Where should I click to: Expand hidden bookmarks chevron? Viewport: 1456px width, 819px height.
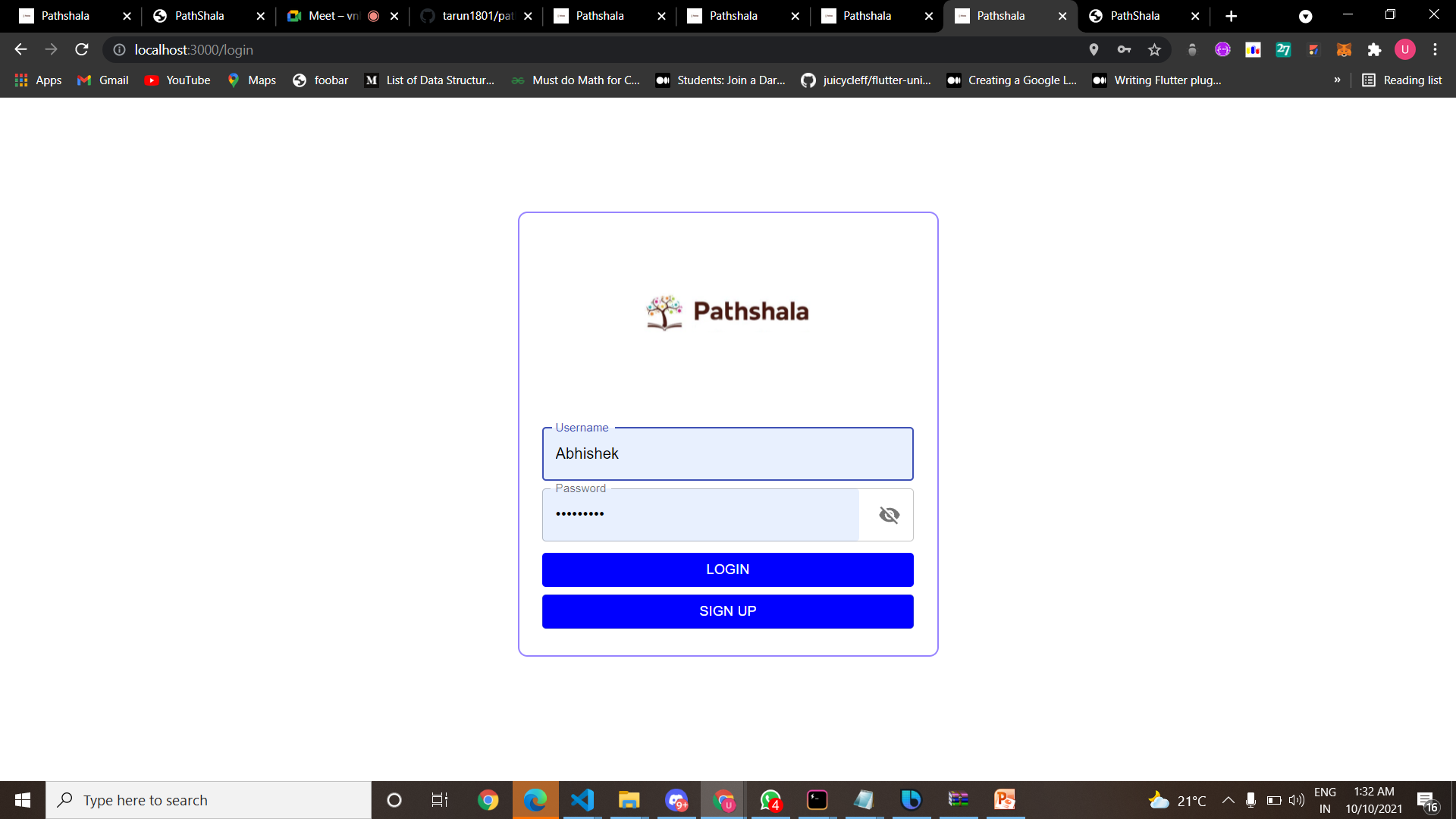pos(1337,80)
